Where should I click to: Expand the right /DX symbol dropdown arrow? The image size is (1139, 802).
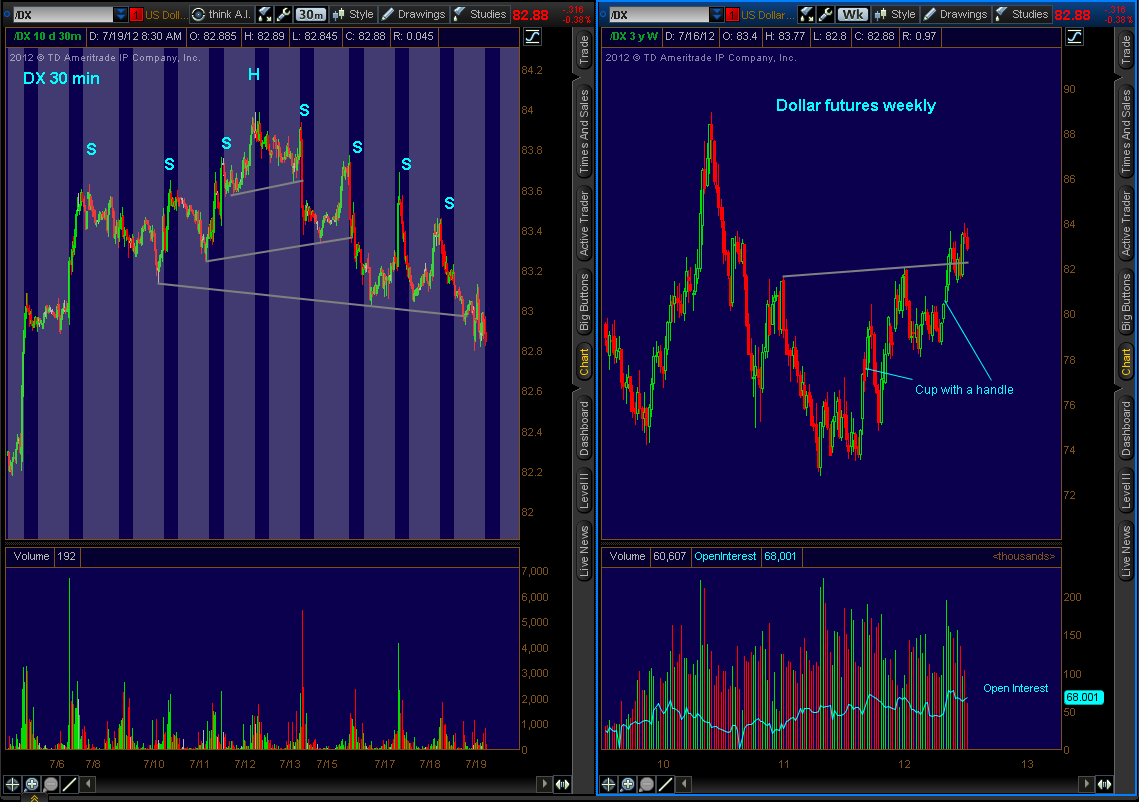click(x=717, y=14)
